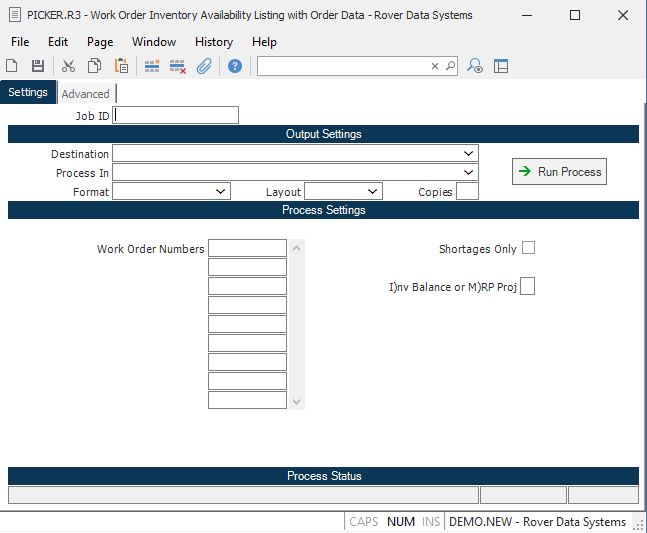This screenshot has width=647, height=533.
Task: Open help with the question mark icon
Action: coord(235,66)
